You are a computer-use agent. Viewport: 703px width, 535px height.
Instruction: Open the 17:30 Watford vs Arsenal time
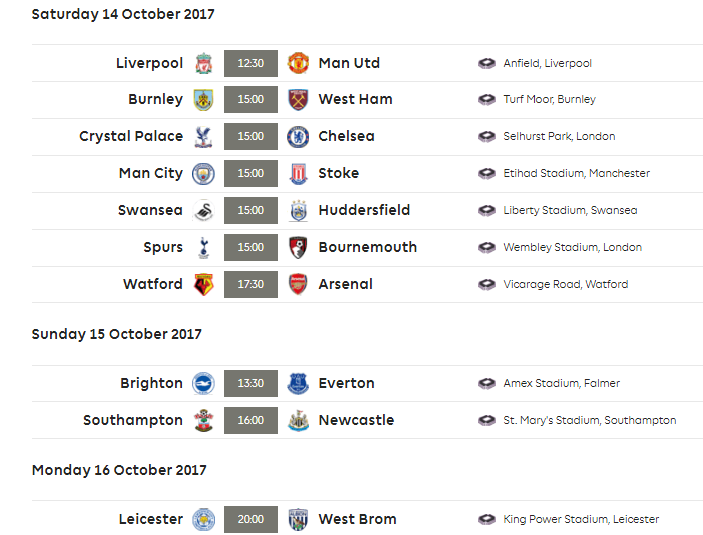point(251,284)
